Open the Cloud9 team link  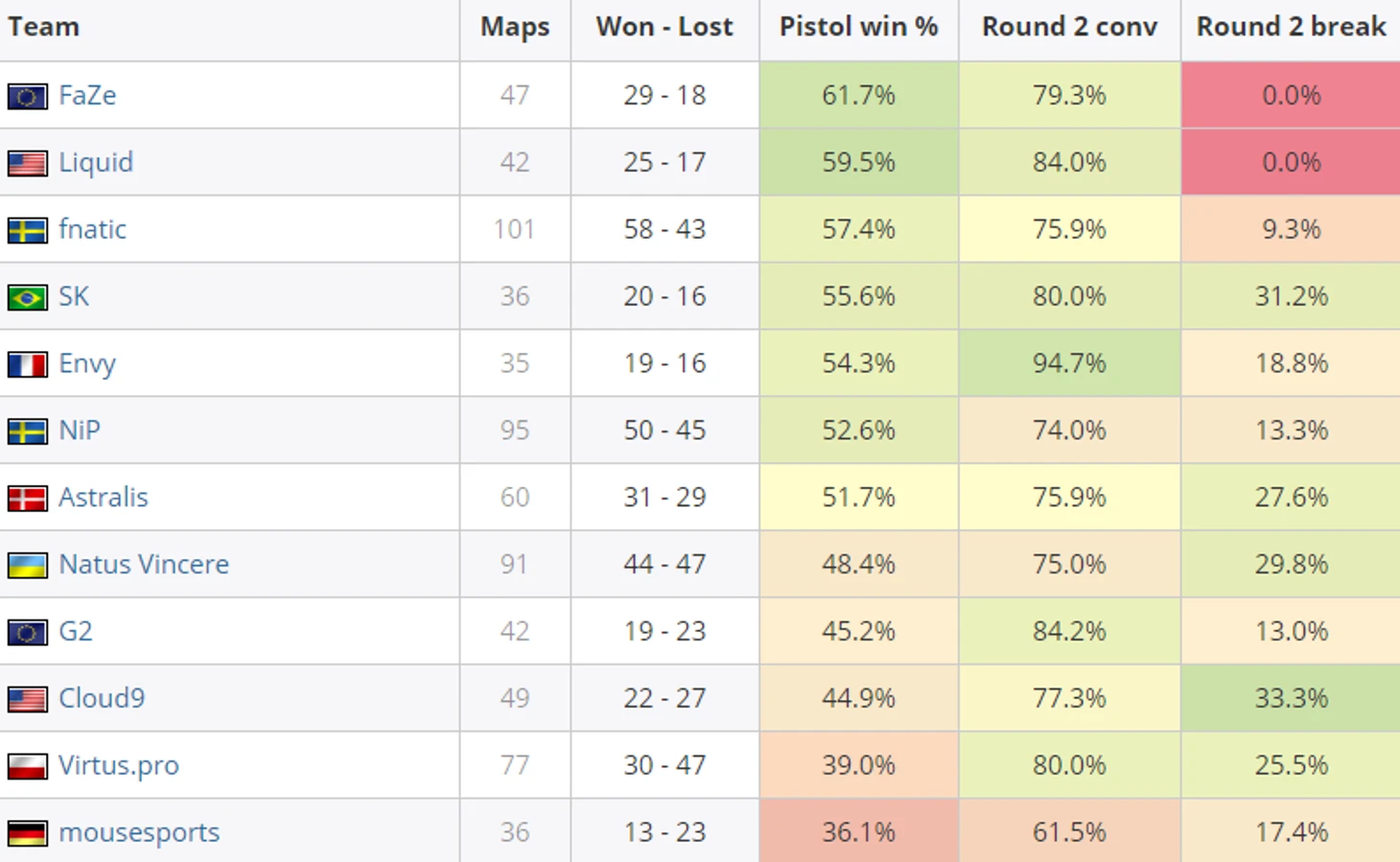(x=102, y=698)
